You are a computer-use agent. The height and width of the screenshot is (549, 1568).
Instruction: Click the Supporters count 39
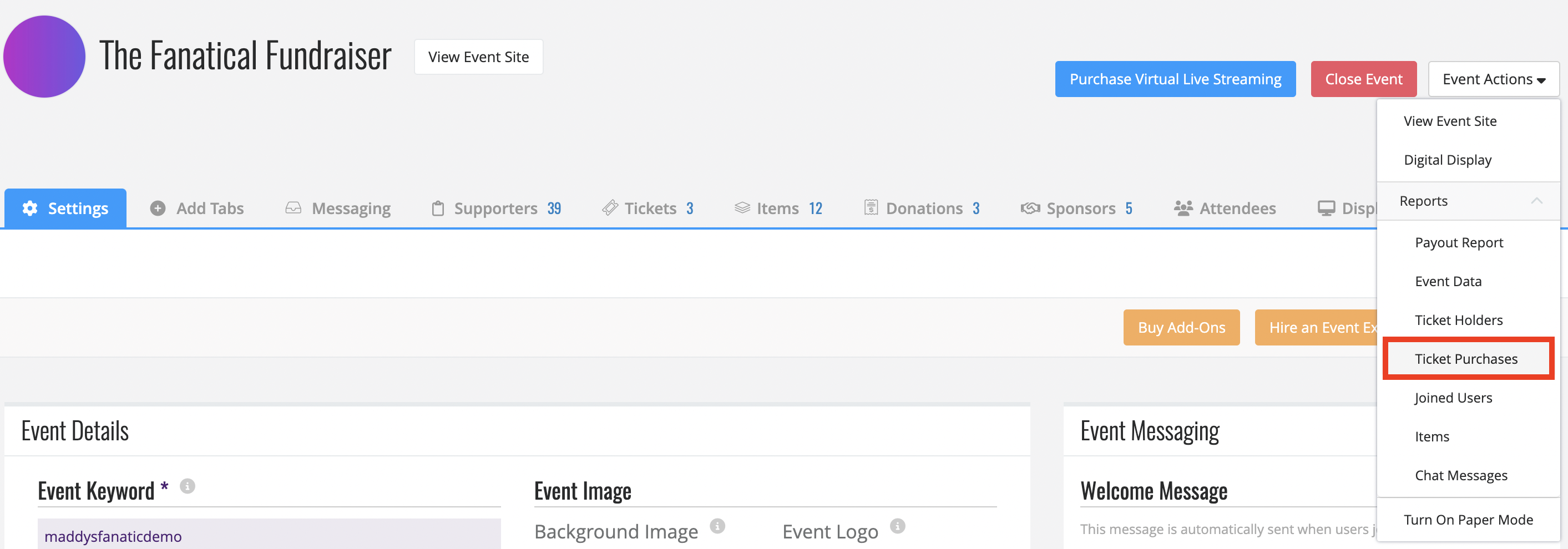pyautogui.click(x=554, y=208)
